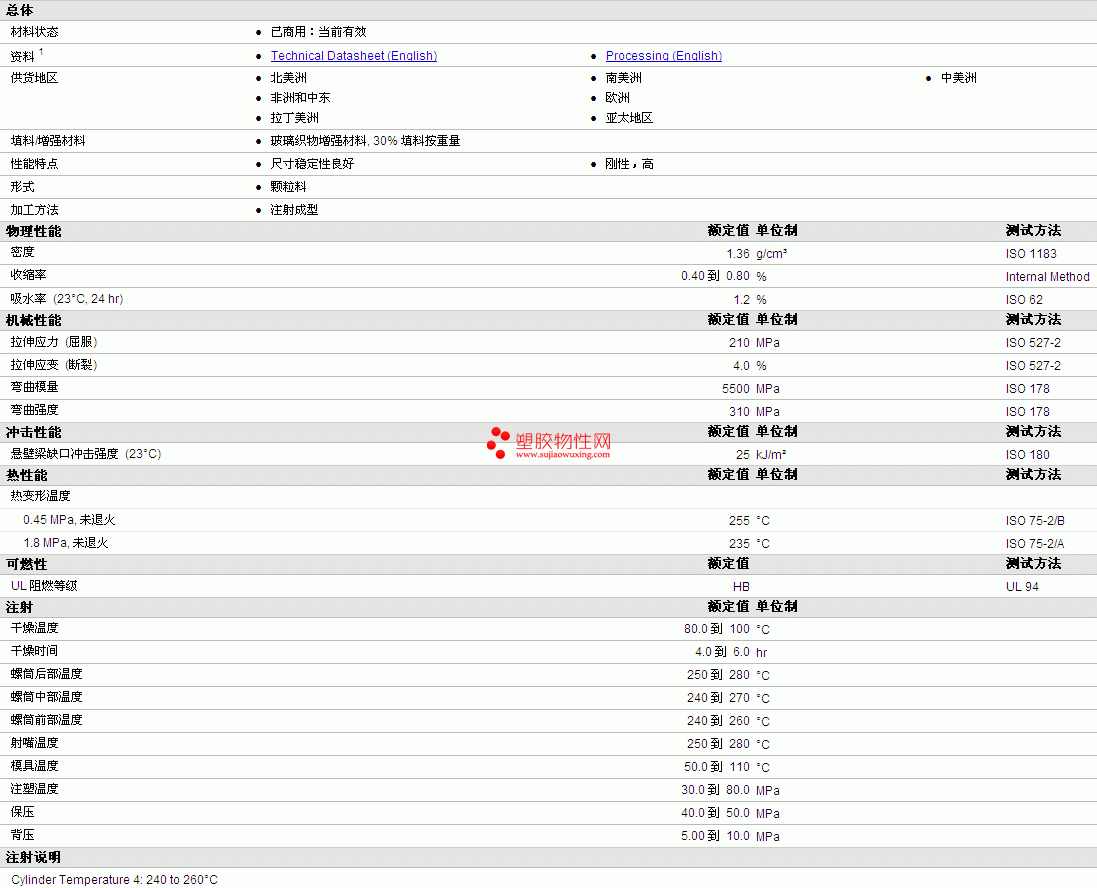Open the Technical Datasheet (English) link
The image size is (1097, 888).
click(x=353, y=56)
